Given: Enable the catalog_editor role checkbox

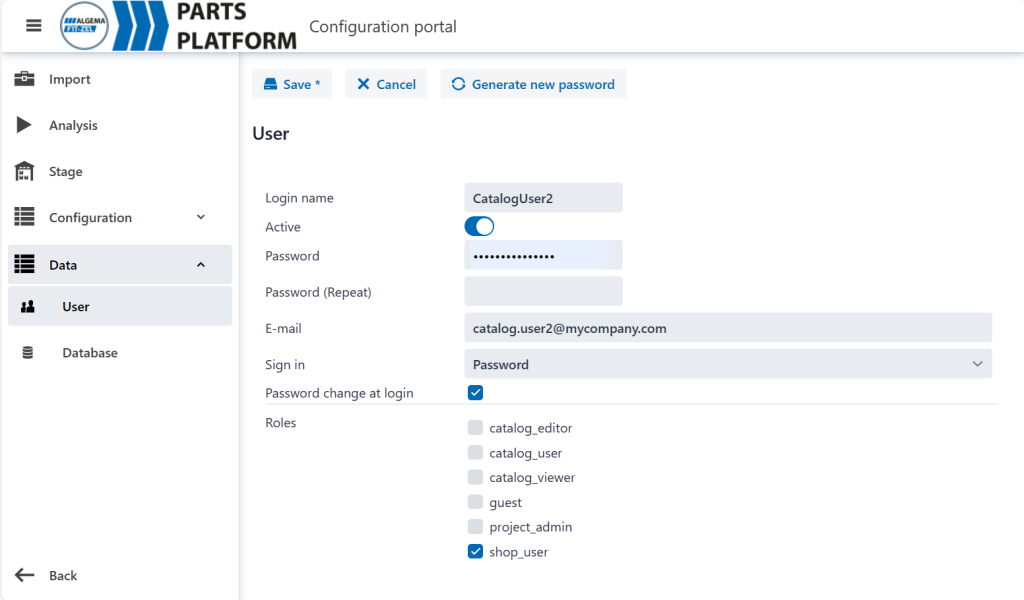Looking at the screenshot, I should (476, 428).
